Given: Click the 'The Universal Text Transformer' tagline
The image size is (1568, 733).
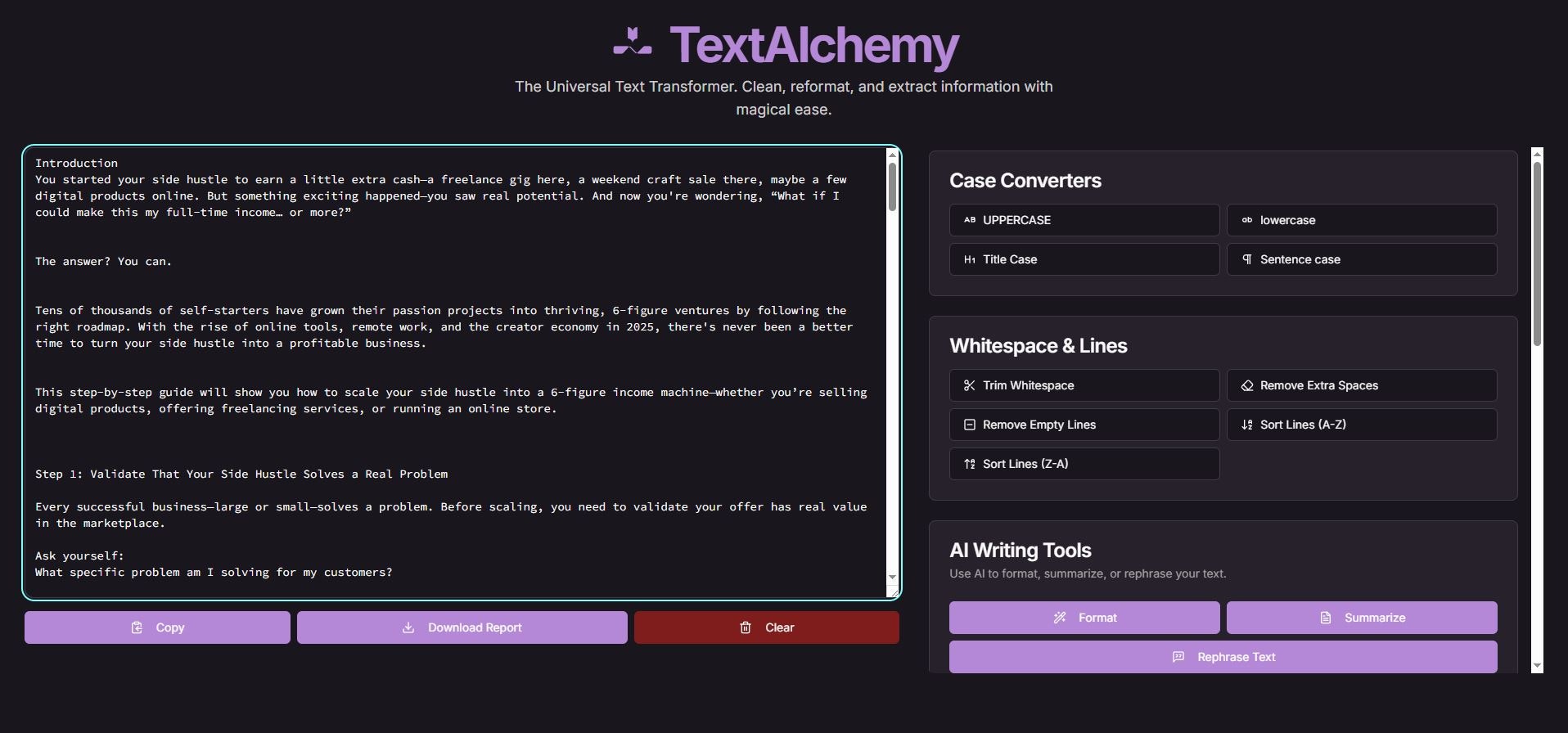Looking at the screenshot, I should [x=784, y=97].
